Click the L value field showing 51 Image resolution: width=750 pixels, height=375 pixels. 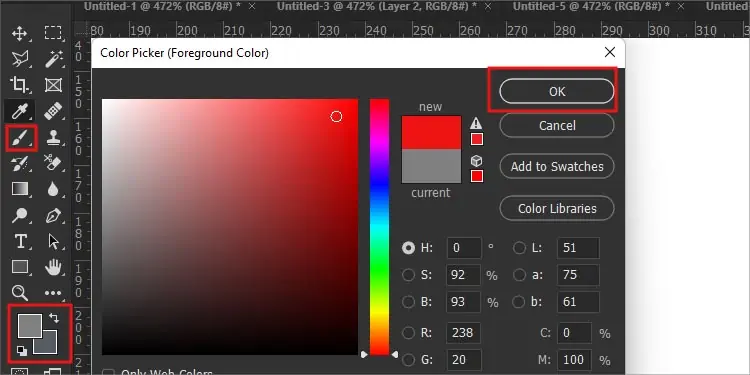coord(578,248)
